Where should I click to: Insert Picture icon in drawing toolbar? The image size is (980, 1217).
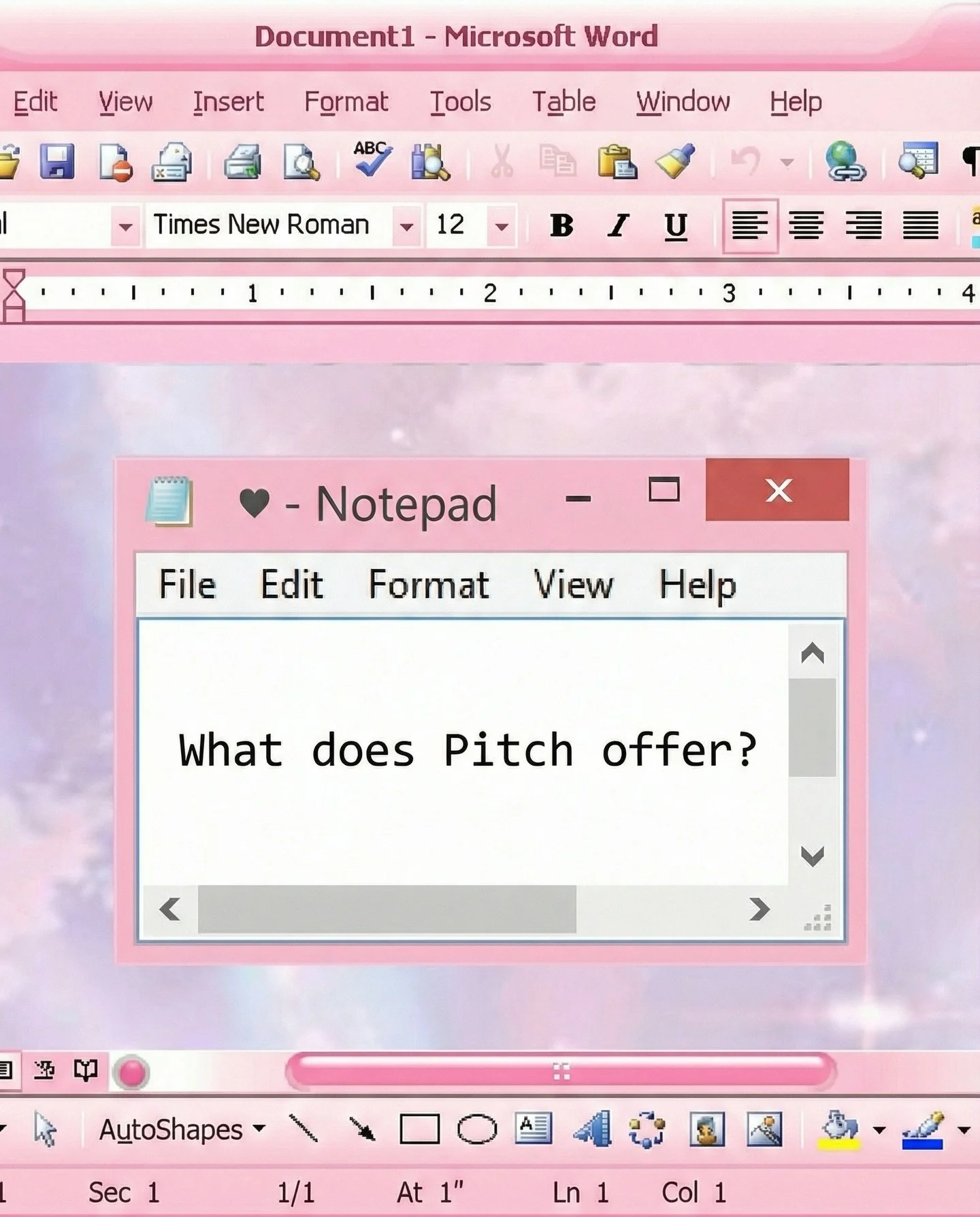click(764, 1129)
